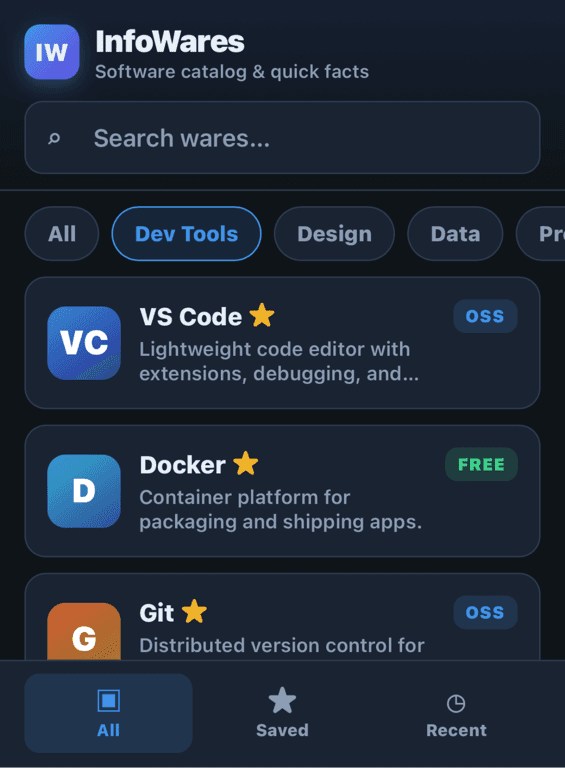Click the search magnifier icon
Screen dimensions: 565x768
coord(54,139)
